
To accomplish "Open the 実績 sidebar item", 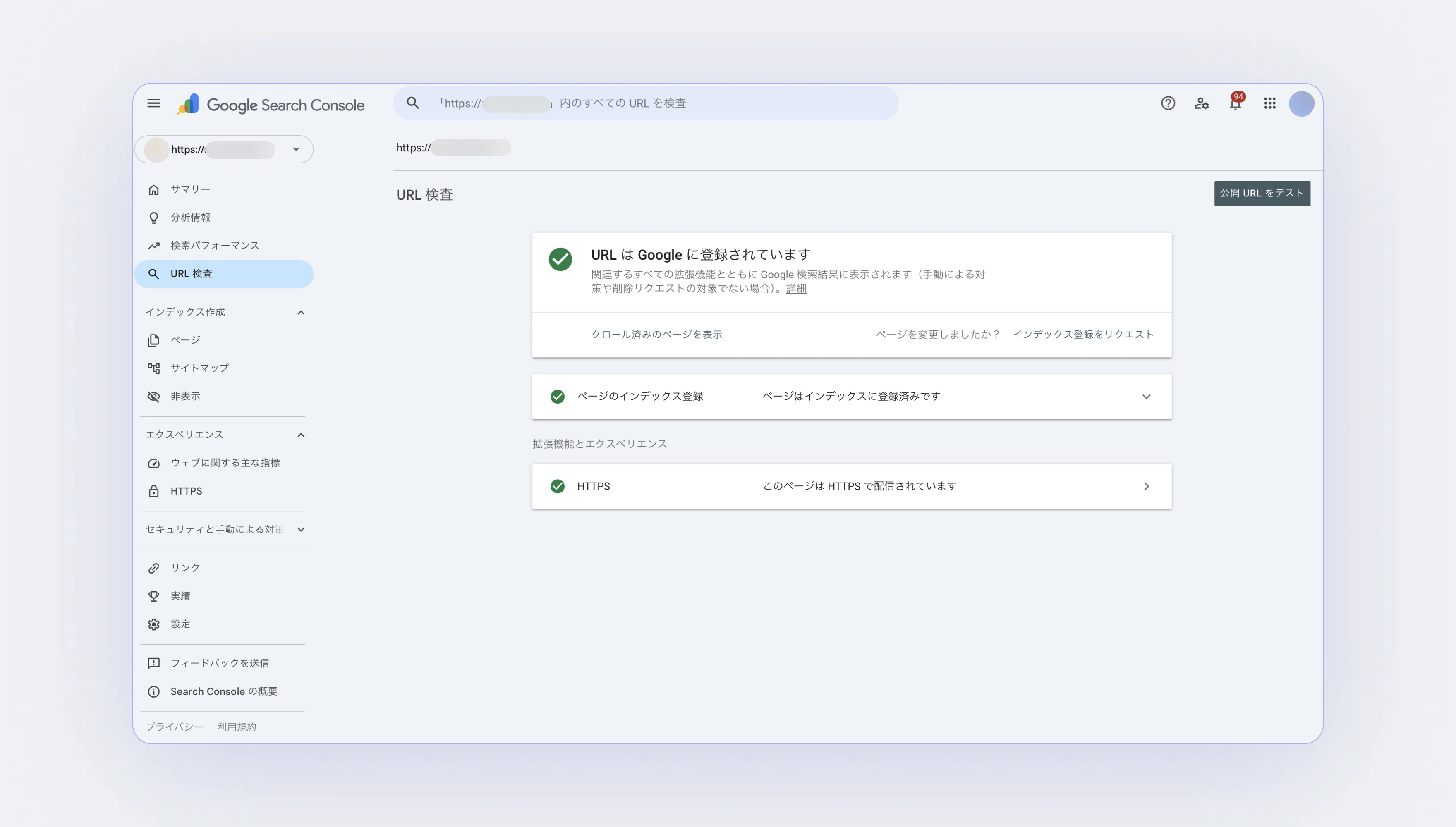I will pyautogui.click(x=224, y=596).
